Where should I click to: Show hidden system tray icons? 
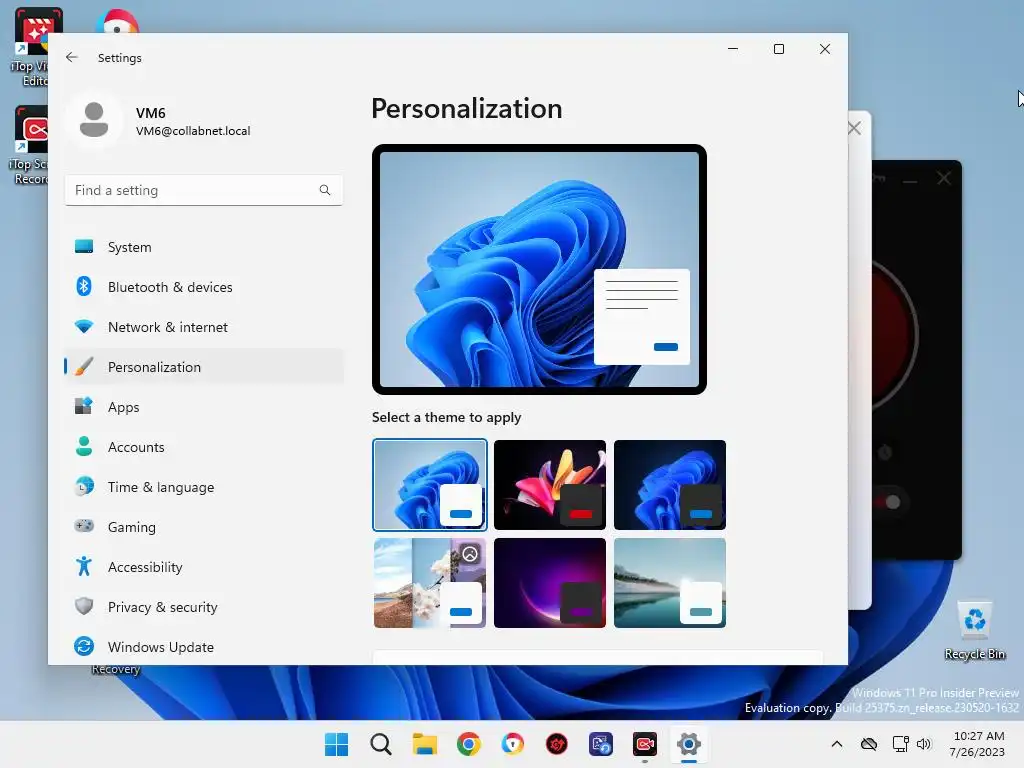pos(837,744)
